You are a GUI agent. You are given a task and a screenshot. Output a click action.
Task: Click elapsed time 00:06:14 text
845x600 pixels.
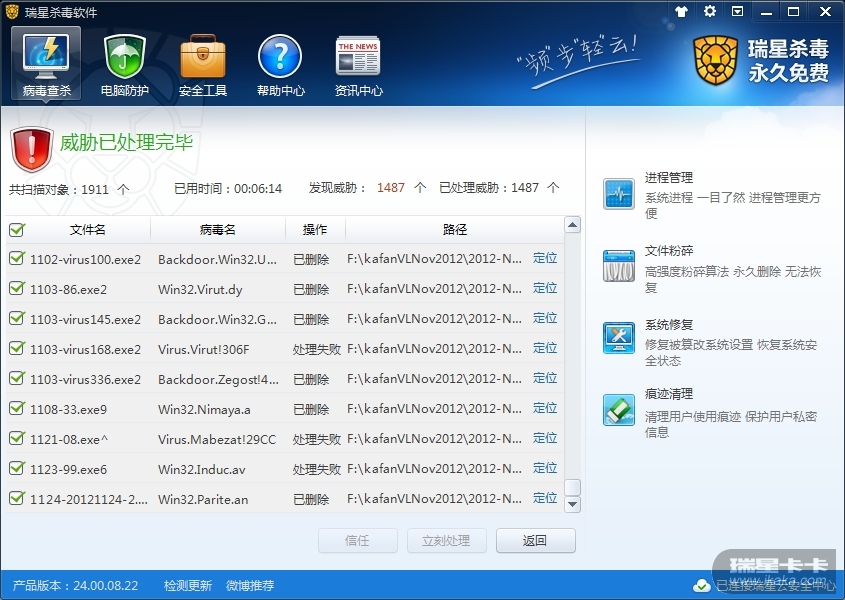(x=258, y=189)
